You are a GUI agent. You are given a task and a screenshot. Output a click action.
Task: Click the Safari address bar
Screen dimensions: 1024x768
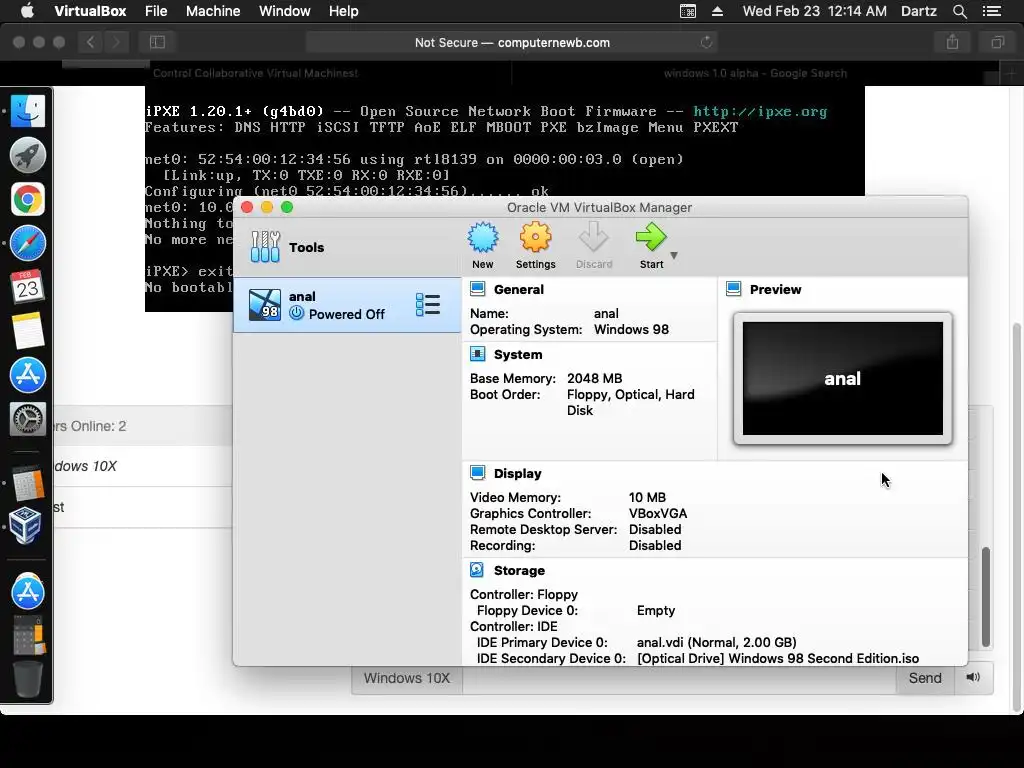(512, 42)
